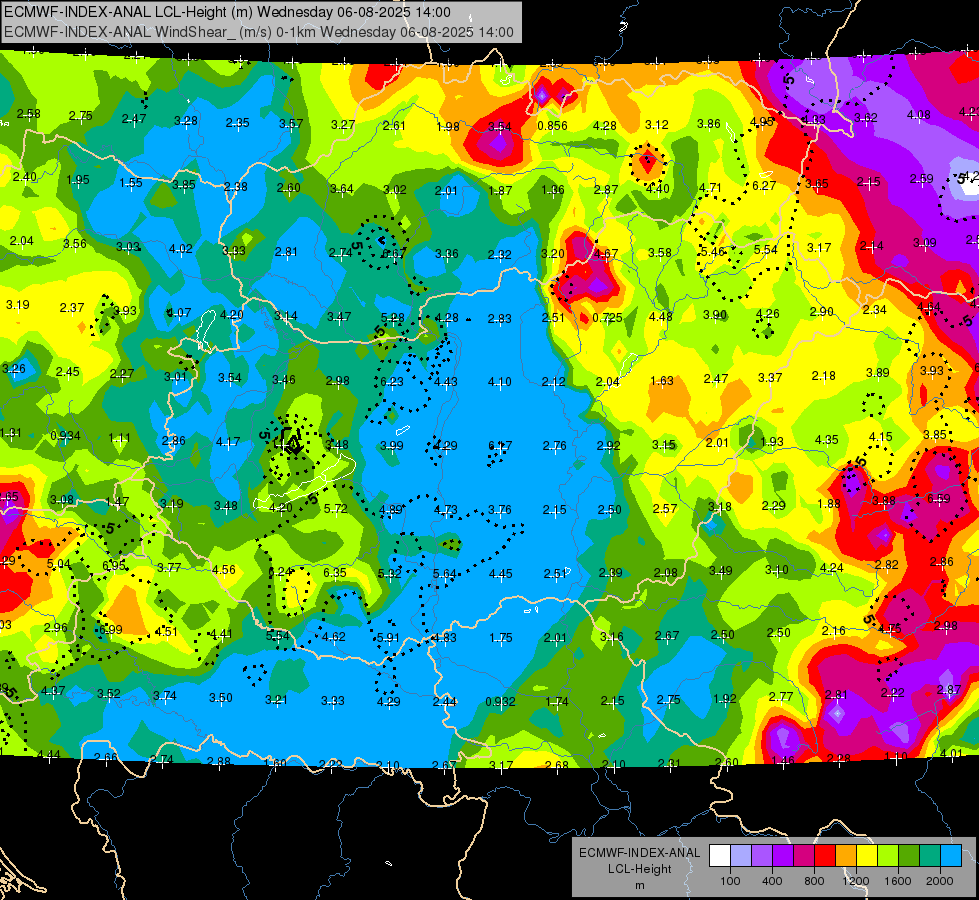This screenshot has height=900, width=979.
Task: Click the grid value 4.35
Action: 826,439
